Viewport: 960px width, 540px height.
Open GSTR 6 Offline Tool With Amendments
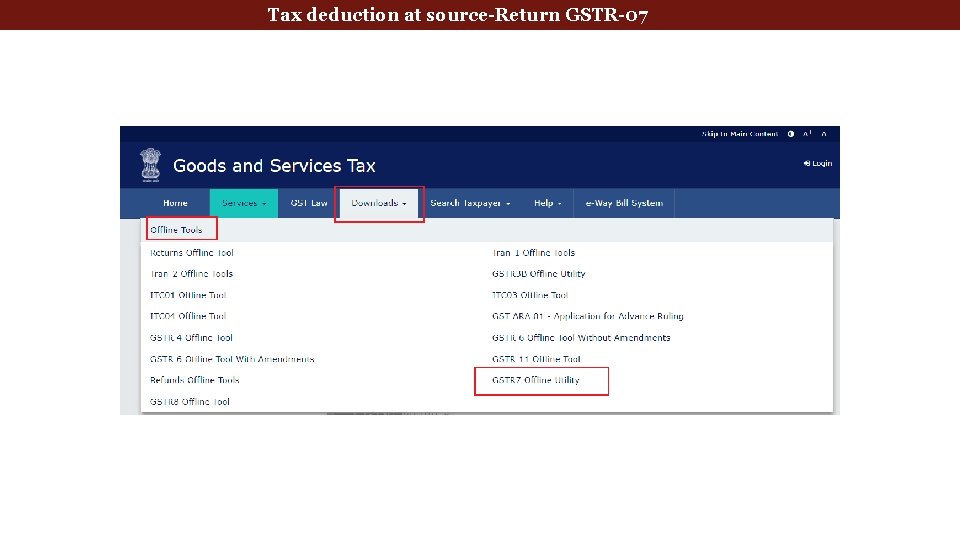[x=232, y=359]
